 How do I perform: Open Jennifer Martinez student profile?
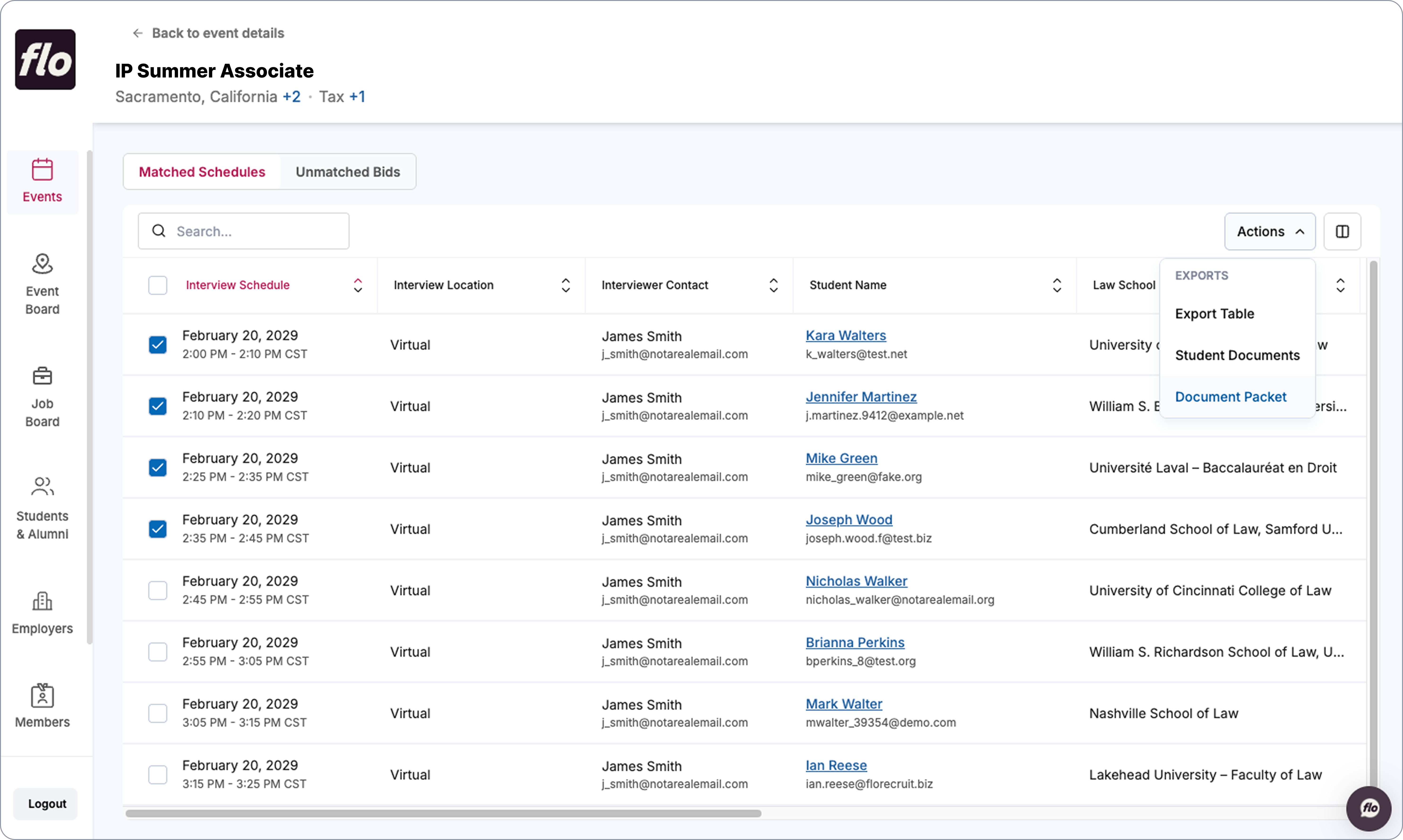click(861, 397)
